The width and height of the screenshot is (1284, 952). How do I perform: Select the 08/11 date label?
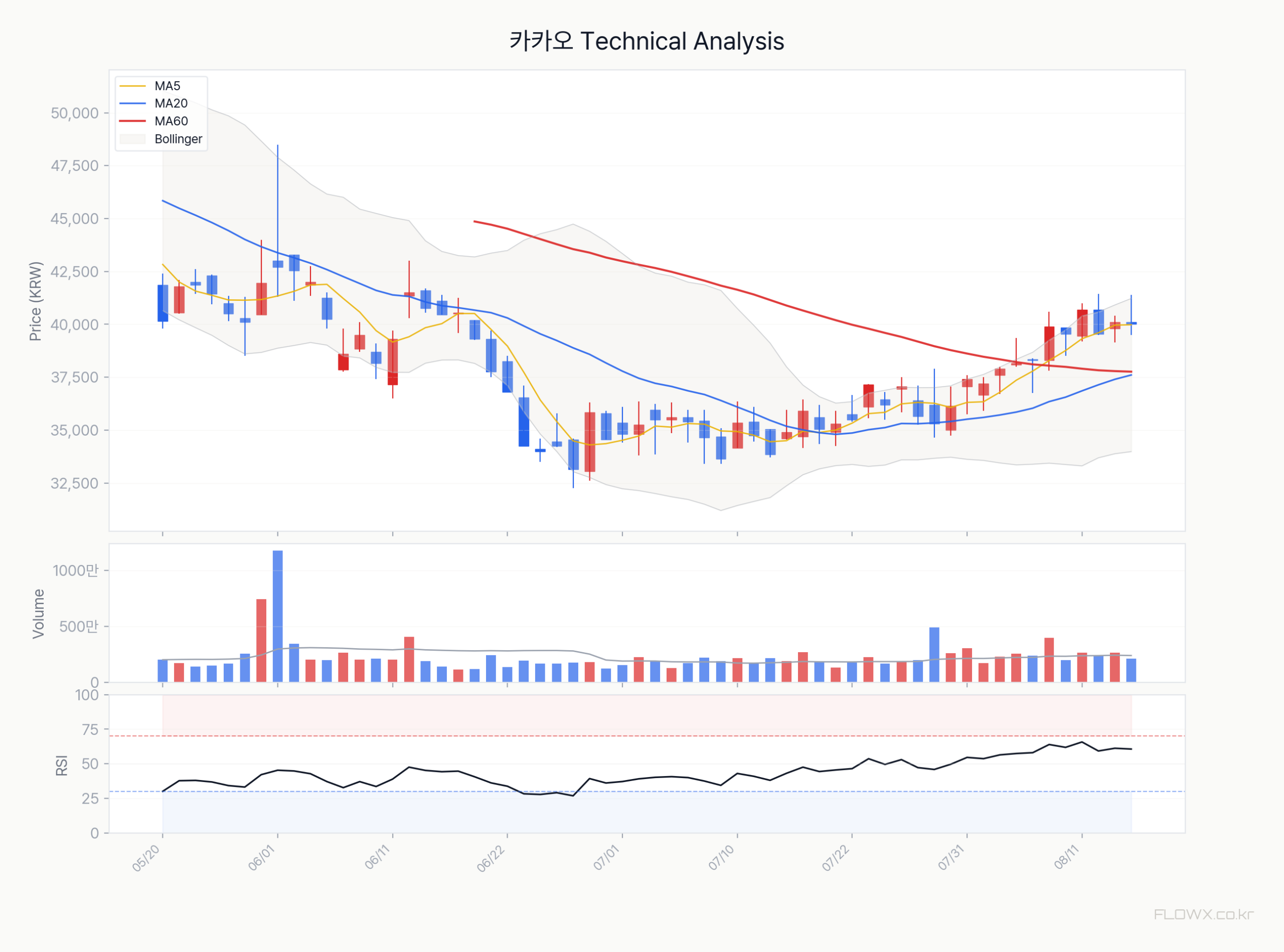click(1067, 857)
